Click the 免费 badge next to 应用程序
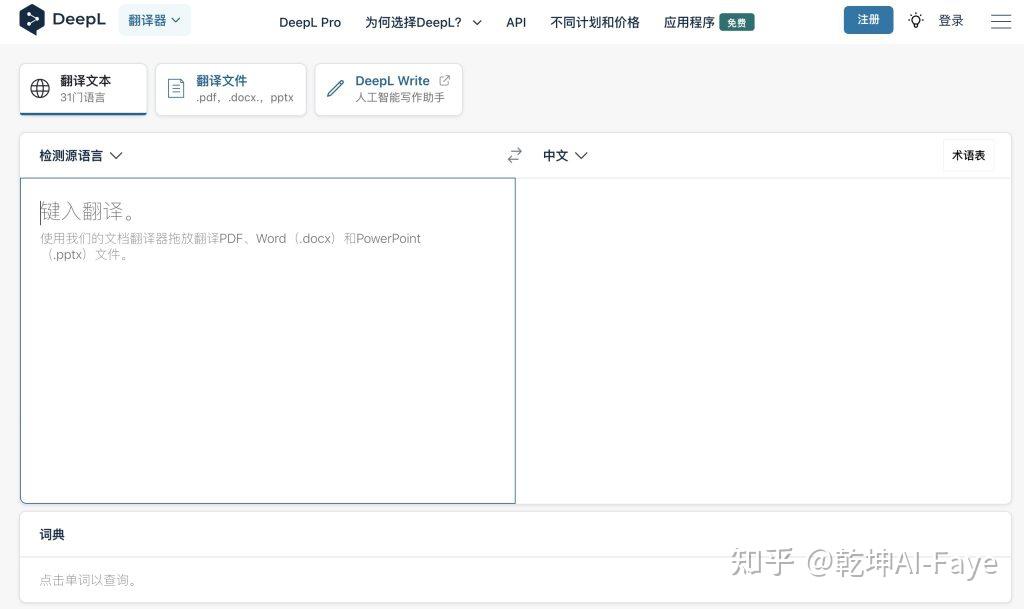The width and height of the screenshot is (1024, 609). click(737, 23)
